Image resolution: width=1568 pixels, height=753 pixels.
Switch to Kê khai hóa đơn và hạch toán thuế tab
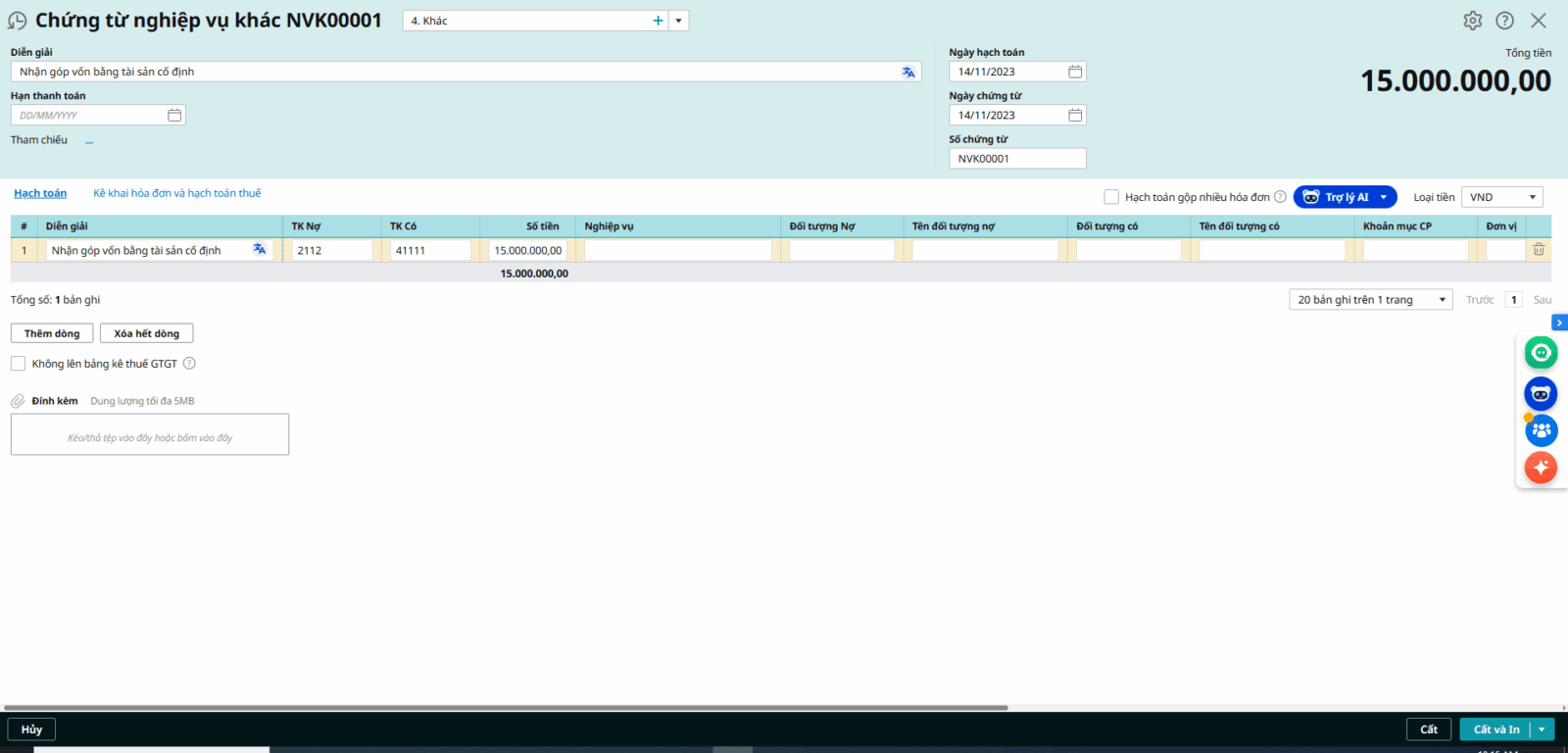coord(177,193)
